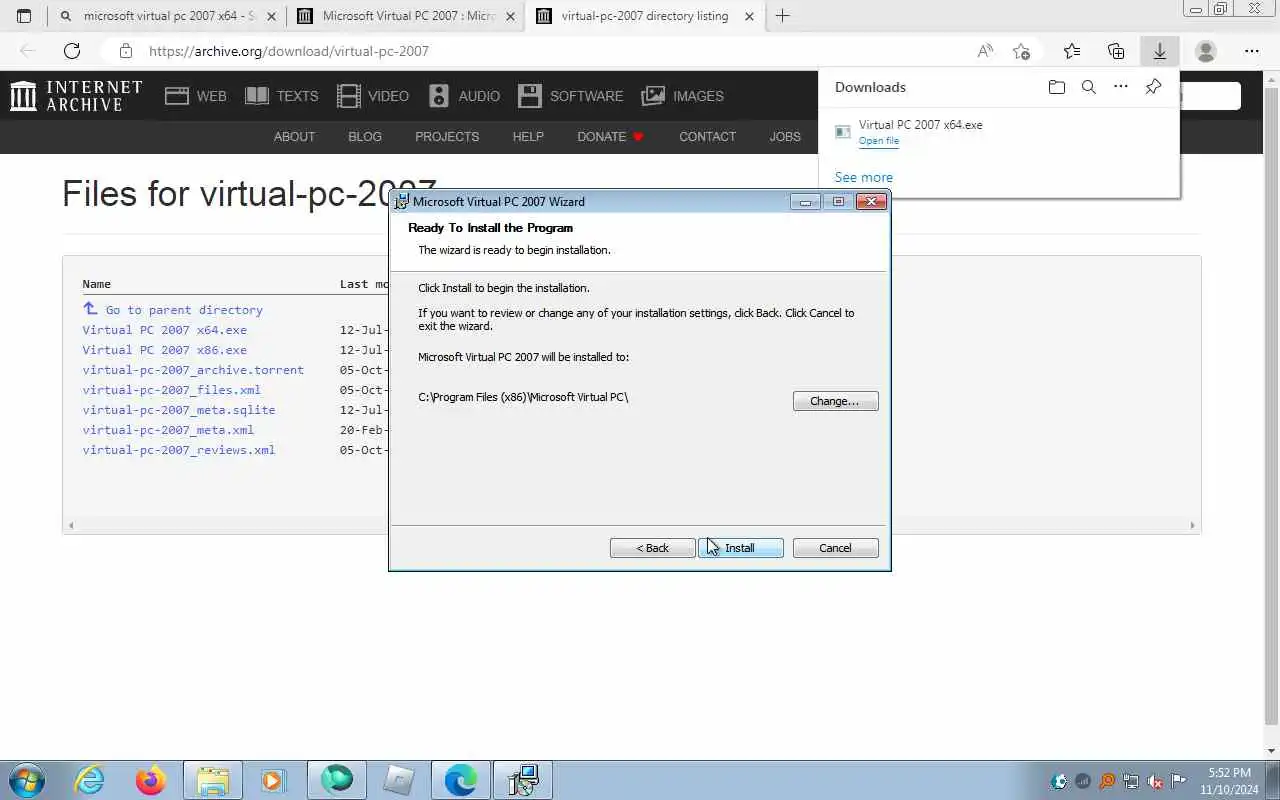This screenshot has width=1280, height=800.
Task: Click virtual-pc-2007_meta.xml link
Action: (x=168, y=430)
